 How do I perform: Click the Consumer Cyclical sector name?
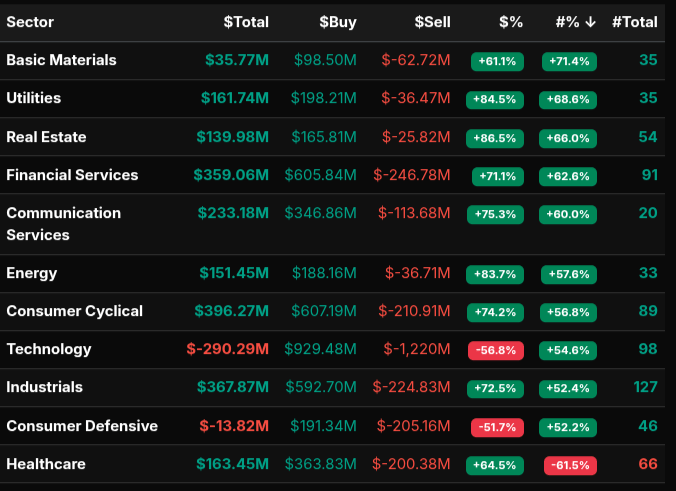pyautogui.click(x=74, y=311)
